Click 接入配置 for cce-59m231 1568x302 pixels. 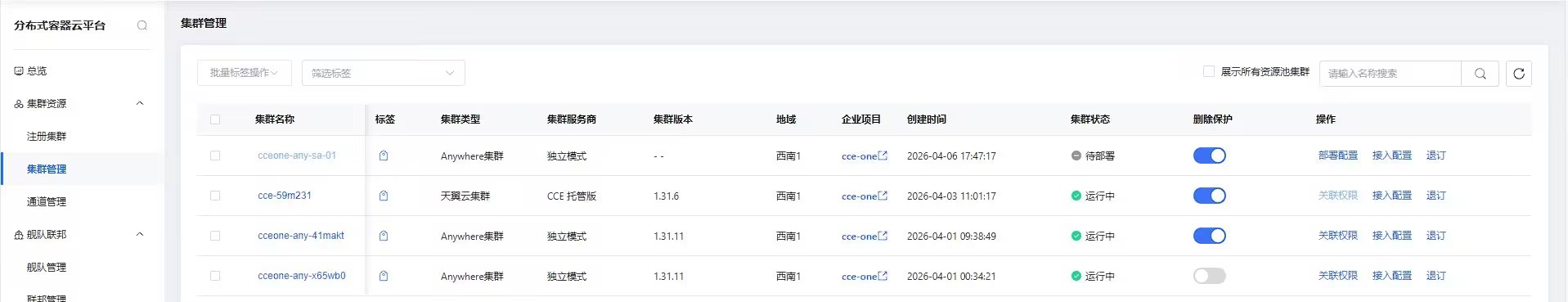(1391, 196)
